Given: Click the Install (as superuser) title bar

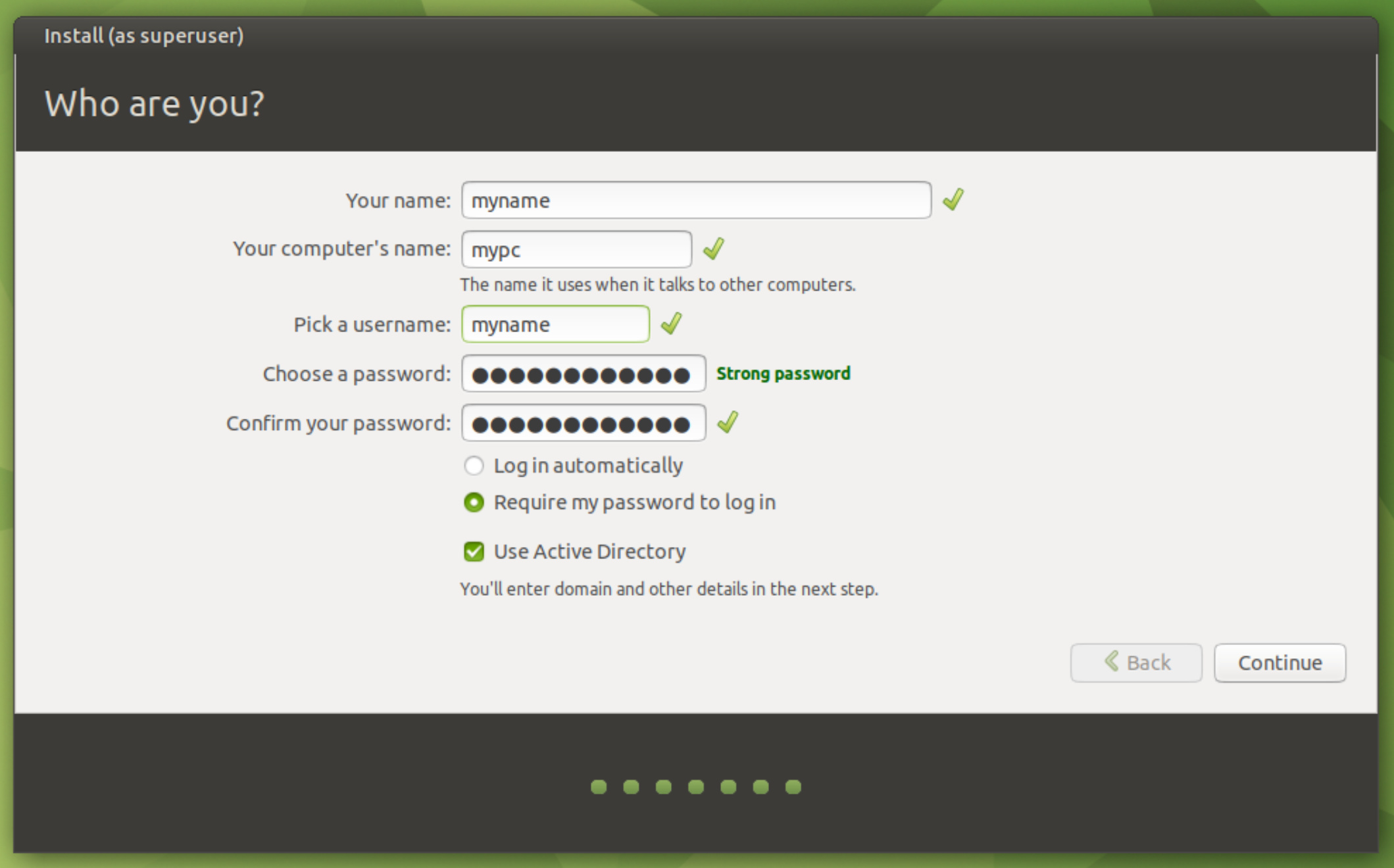Looking at the screenshot, I should click(x=143, y=36).
